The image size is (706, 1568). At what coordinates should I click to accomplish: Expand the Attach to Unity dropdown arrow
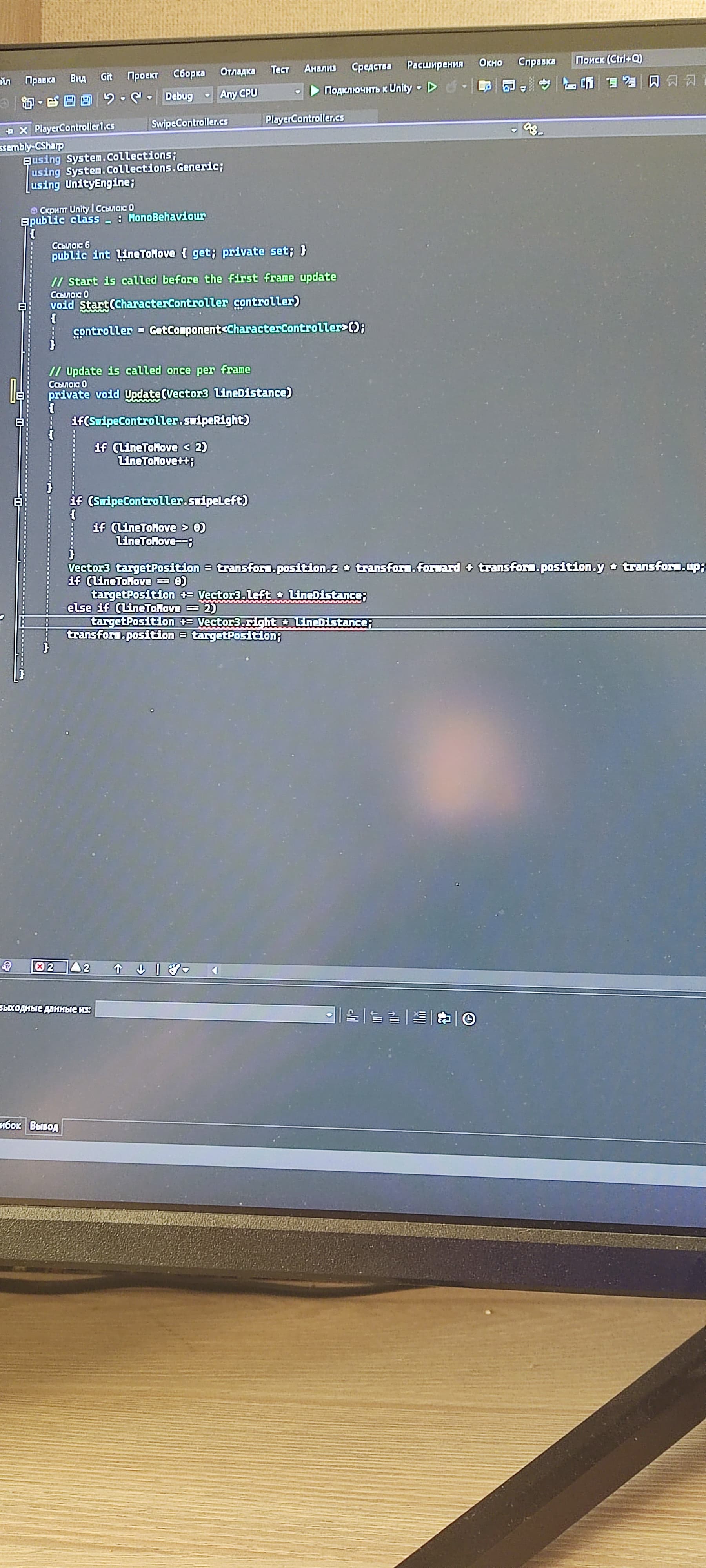419,88
